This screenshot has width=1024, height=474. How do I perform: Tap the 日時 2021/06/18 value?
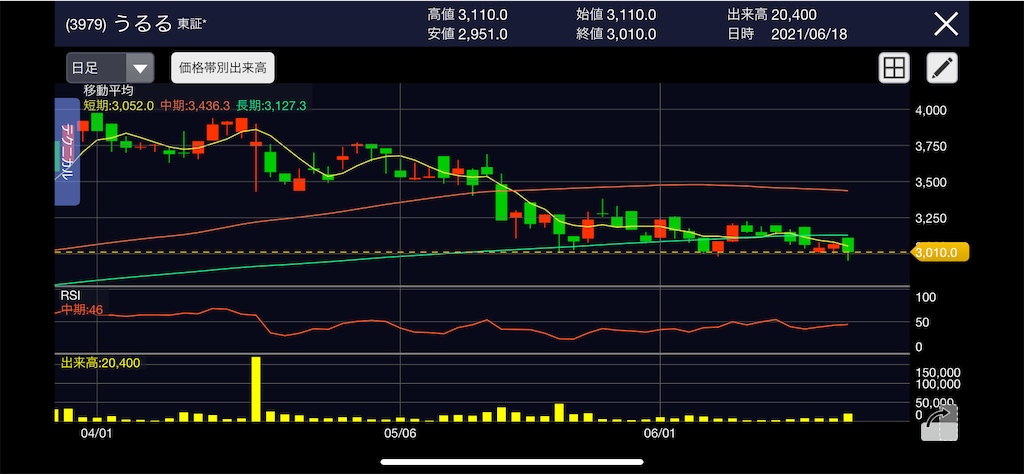(786, 35)
